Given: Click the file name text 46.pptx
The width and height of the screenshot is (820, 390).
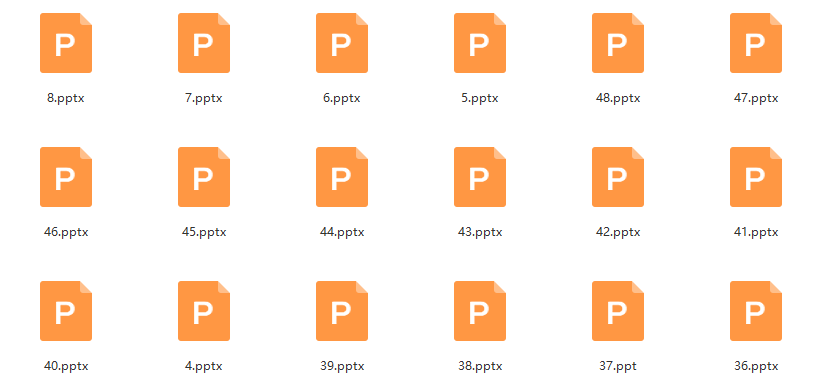Looking at the screenshot, I should pyautogui.click(x=66, y=232).
